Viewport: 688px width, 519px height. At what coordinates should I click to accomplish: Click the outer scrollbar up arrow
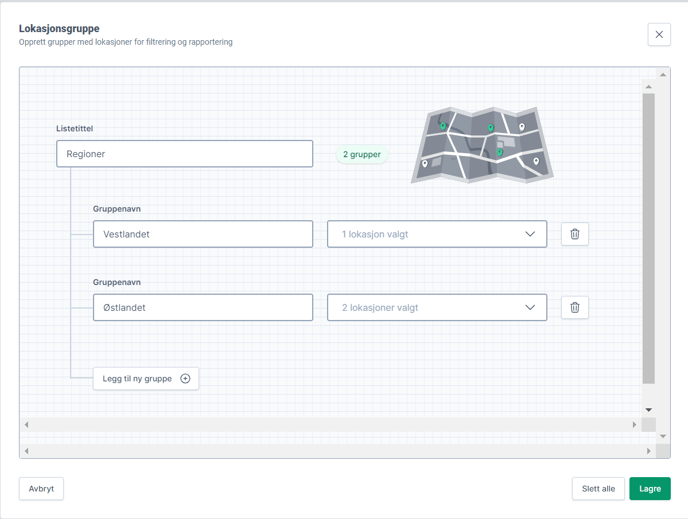(x=663, y=75)
